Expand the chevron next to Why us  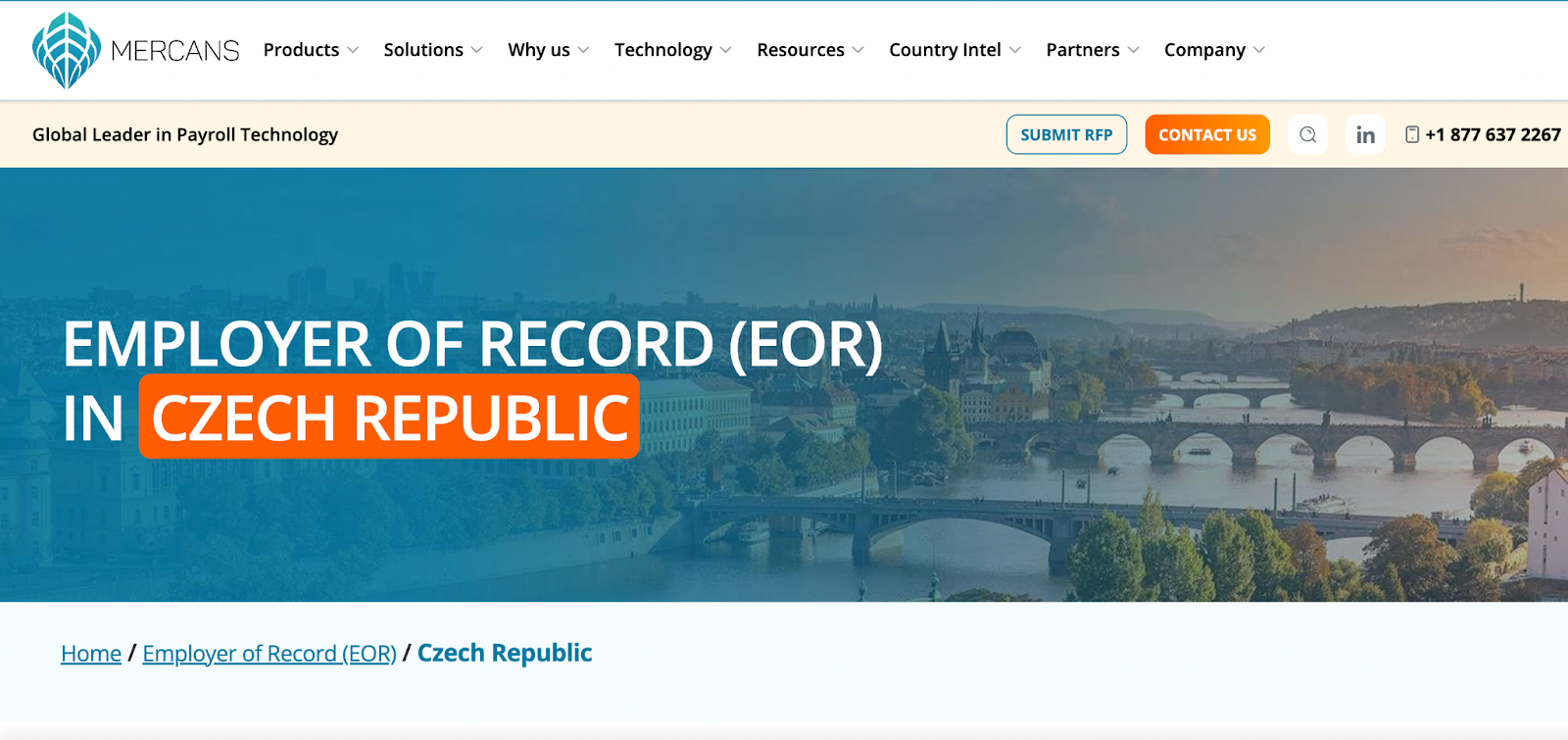583,50
